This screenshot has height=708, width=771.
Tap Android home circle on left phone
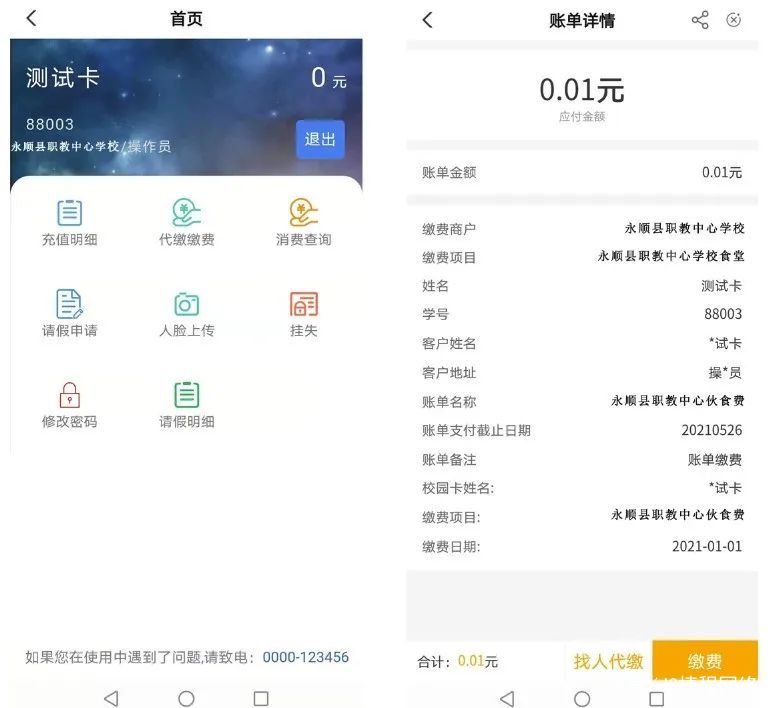coord(186,698)
